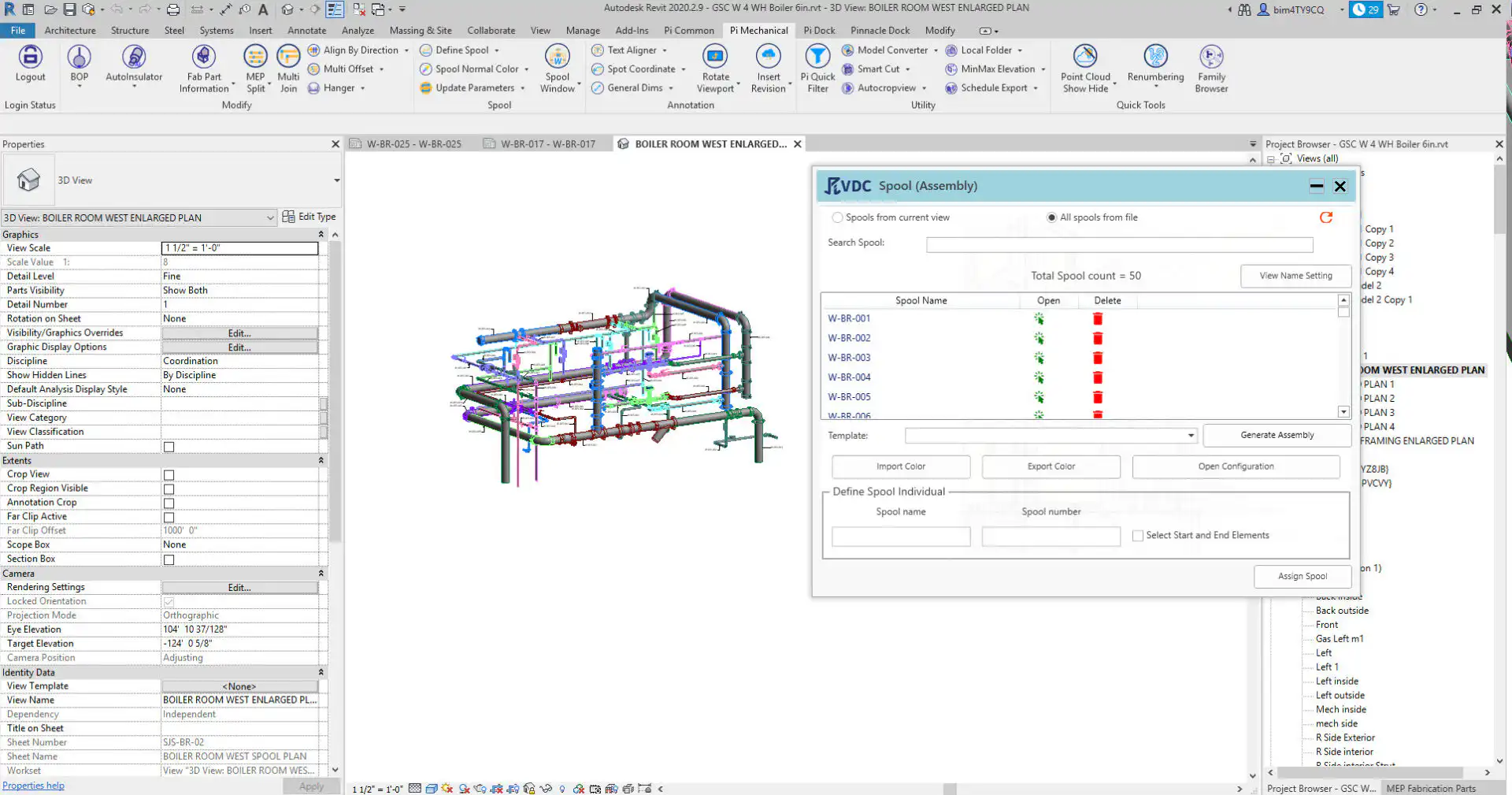Click the Open Configuration button

point(1236,466)
